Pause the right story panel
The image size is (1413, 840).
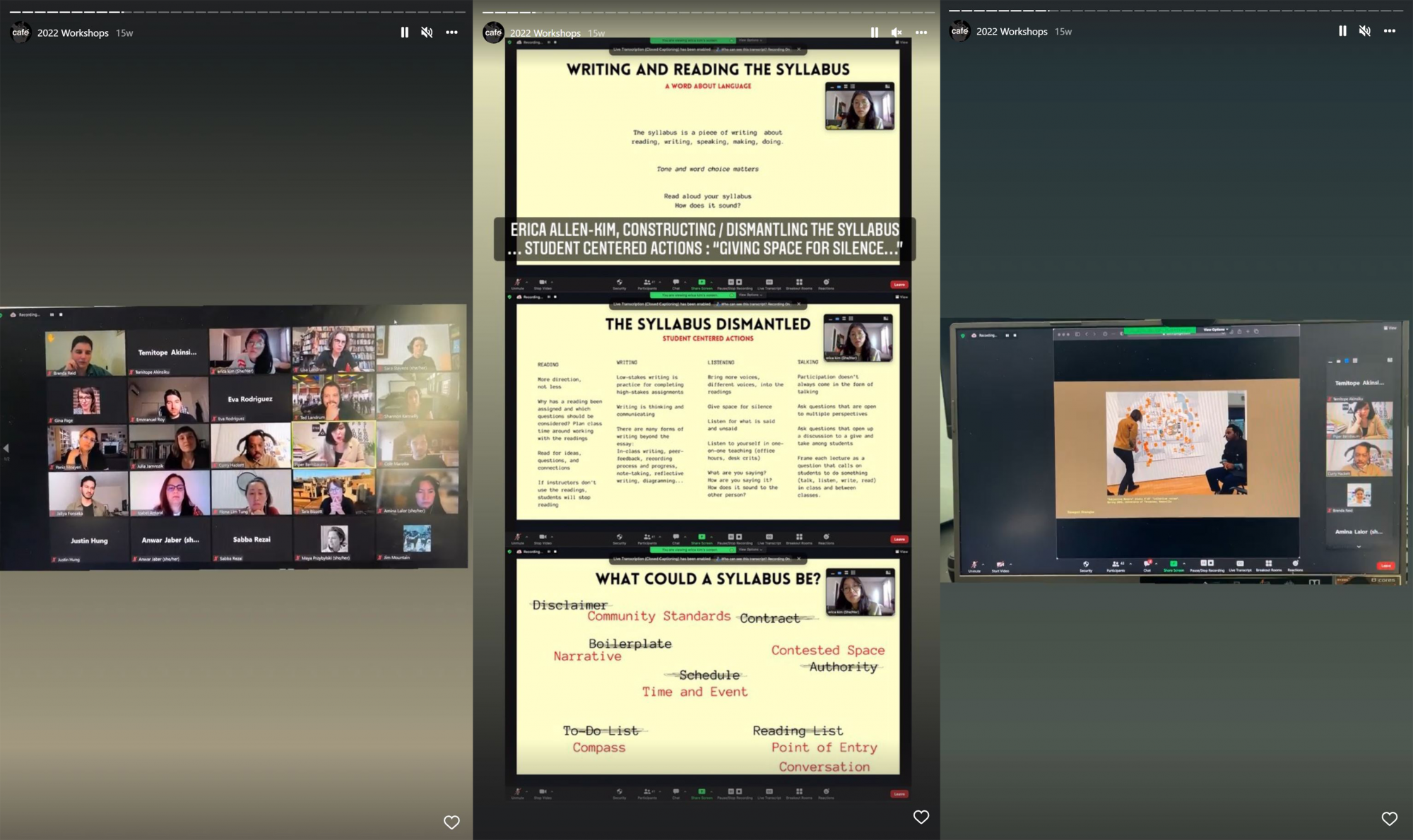(1342, 31)
